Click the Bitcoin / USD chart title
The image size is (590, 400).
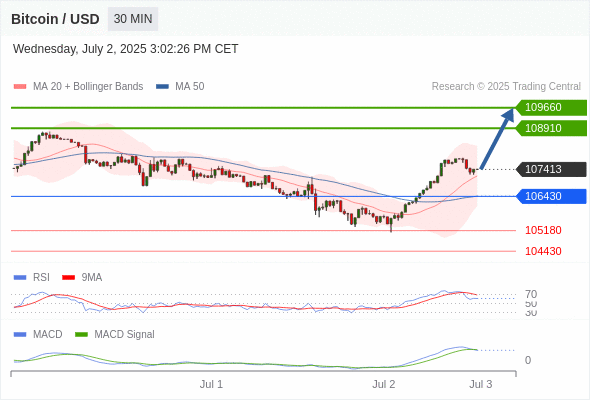pos(55,19)
